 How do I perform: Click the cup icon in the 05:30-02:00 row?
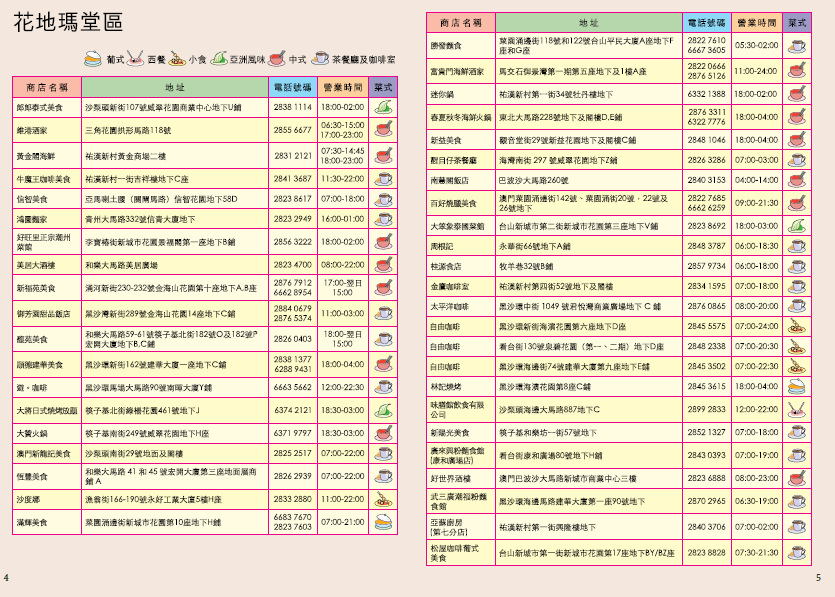tap(797, 46)
